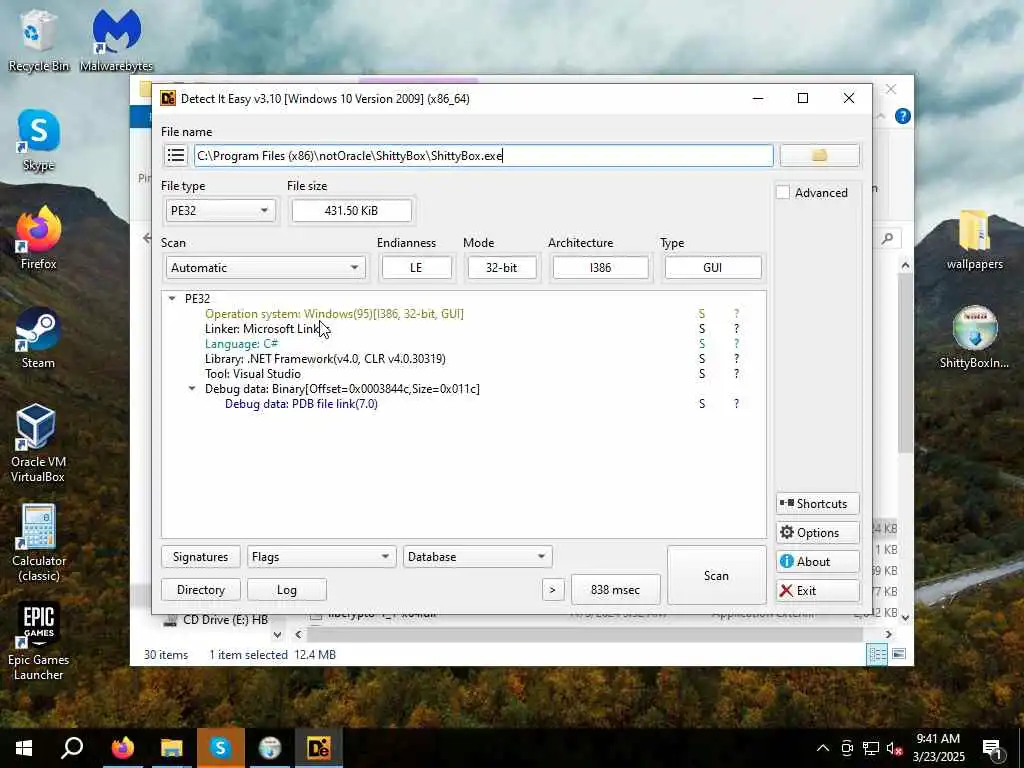The width and height of the screenshot is (1024, 768).
Task: Click the large Scan button
Action: click(x=716, y=575)
